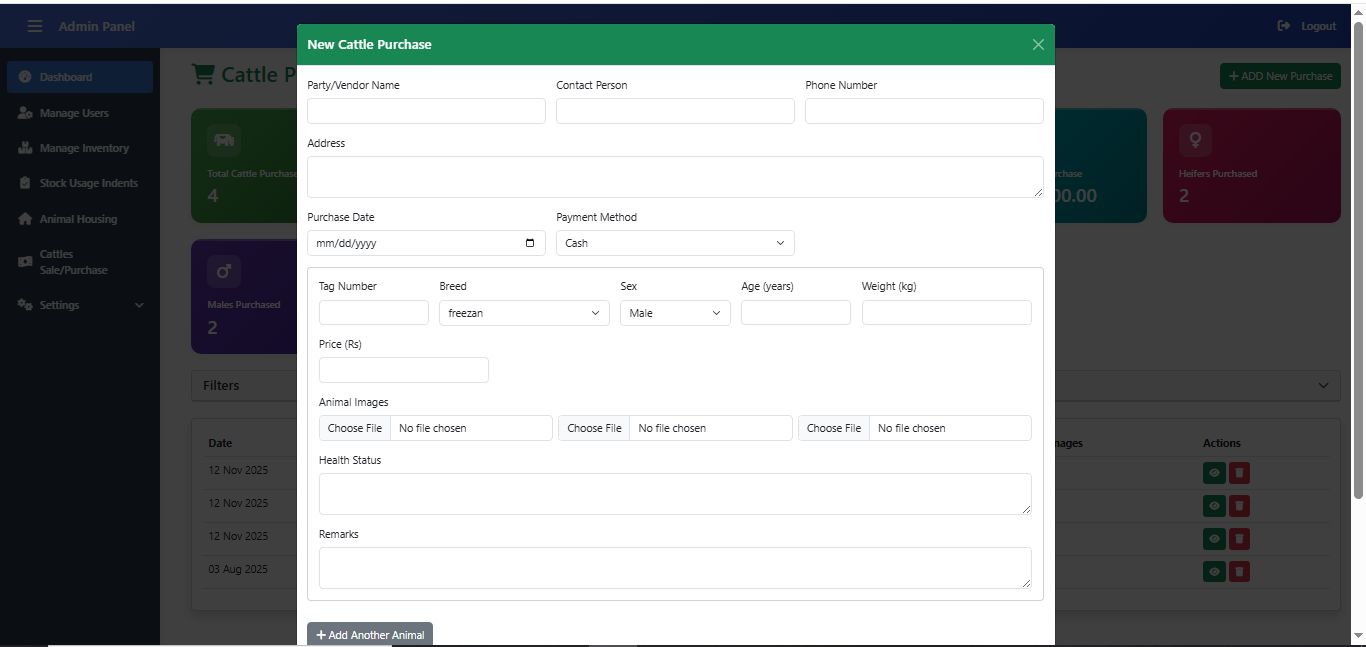Image resolution: width=1366 pixels, height=647 pixels.
Task: Click the eye icon in the second row
Action: [x=1214, y=506]
